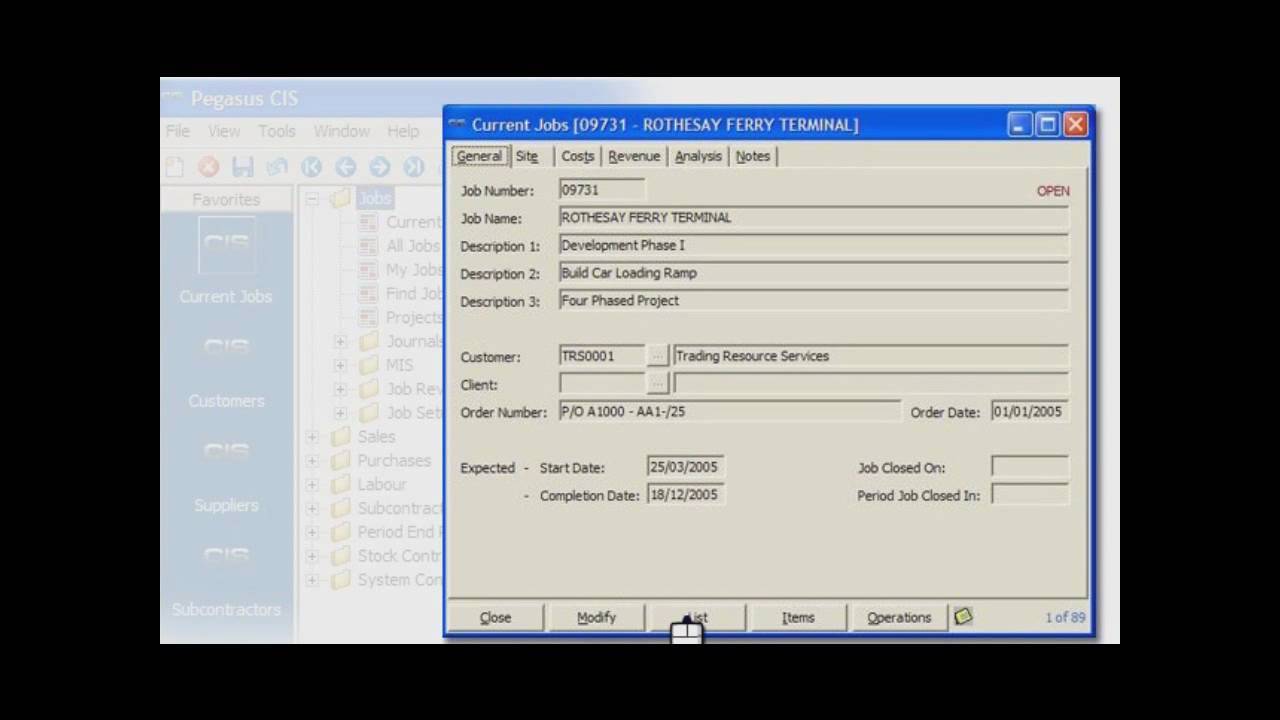
Task: Go to previous record arrow icon
Action: click(345, 167)
